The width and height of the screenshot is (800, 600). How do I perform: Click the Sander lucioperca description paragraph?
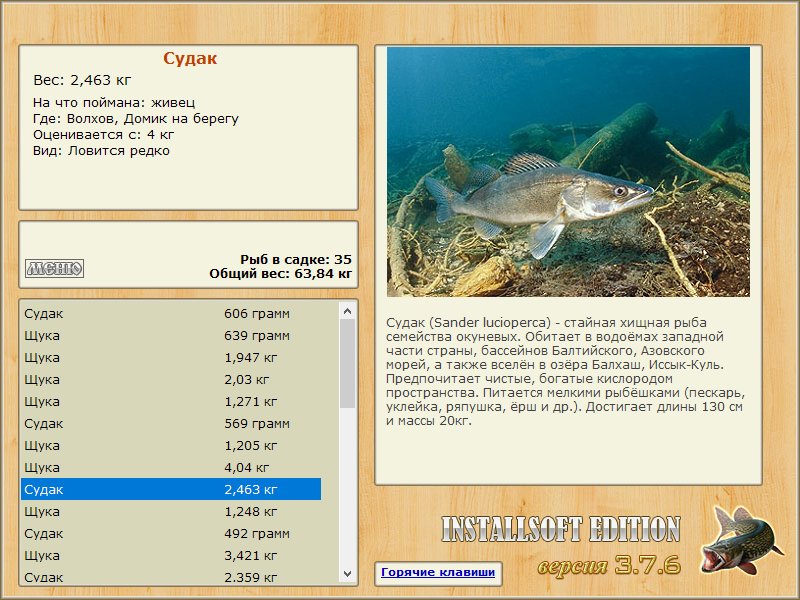coord(565,371)
